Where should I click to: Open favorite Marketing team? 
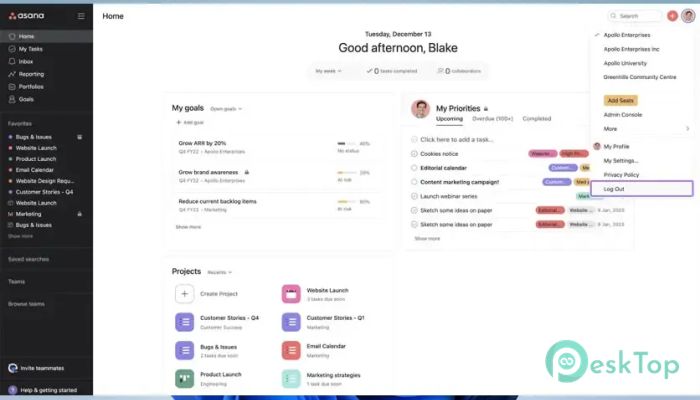click(28, 214)
